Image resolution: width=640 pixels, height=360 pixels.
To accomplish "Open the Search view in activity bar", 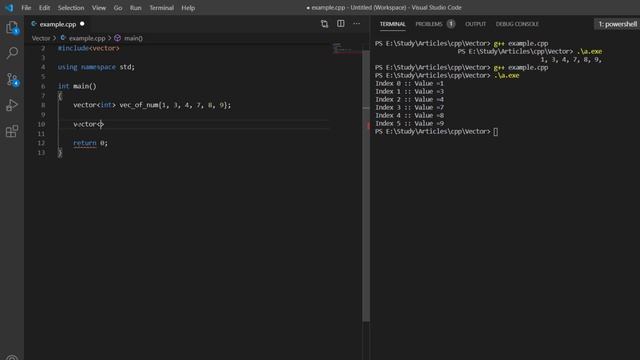I will [x=12, y=53].
